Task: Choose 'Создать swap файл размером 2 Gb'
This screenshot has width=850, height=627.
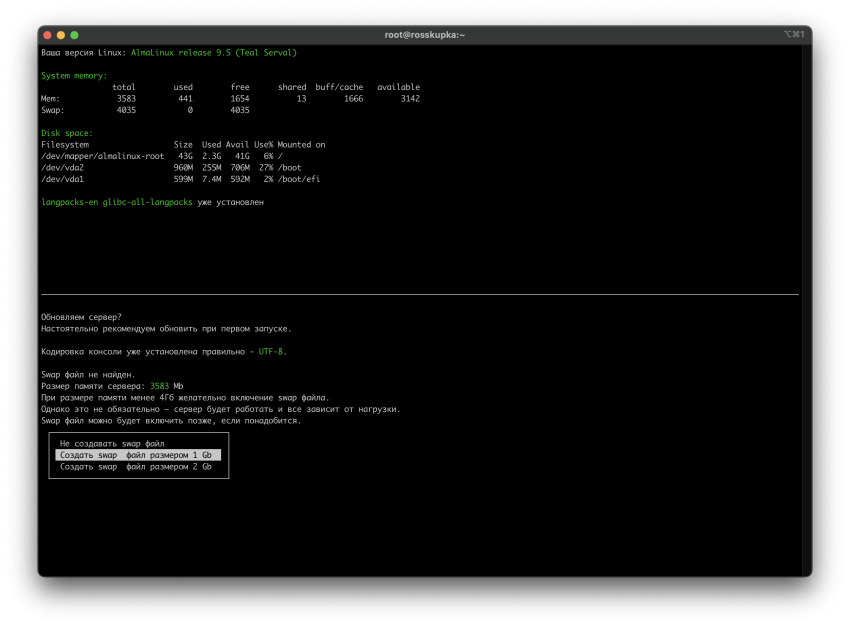Action: point(136,467)
